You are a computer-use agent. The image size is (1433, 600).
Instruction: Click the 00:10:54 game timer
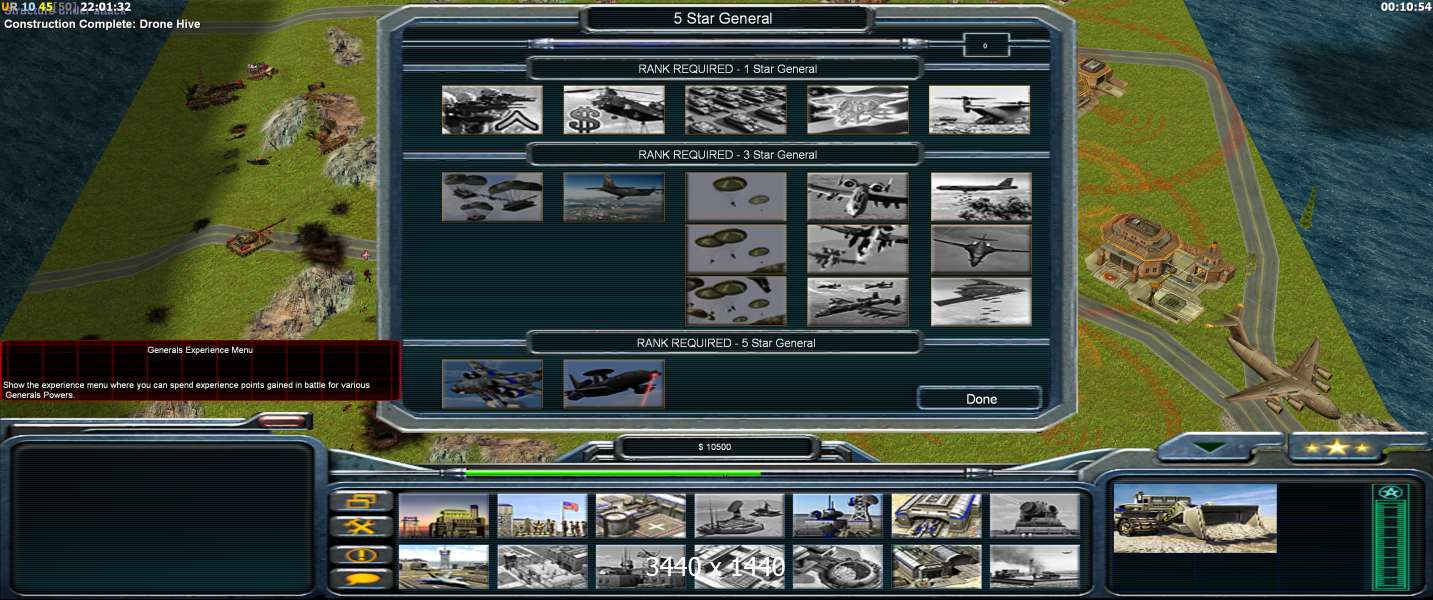(1405, 7)
